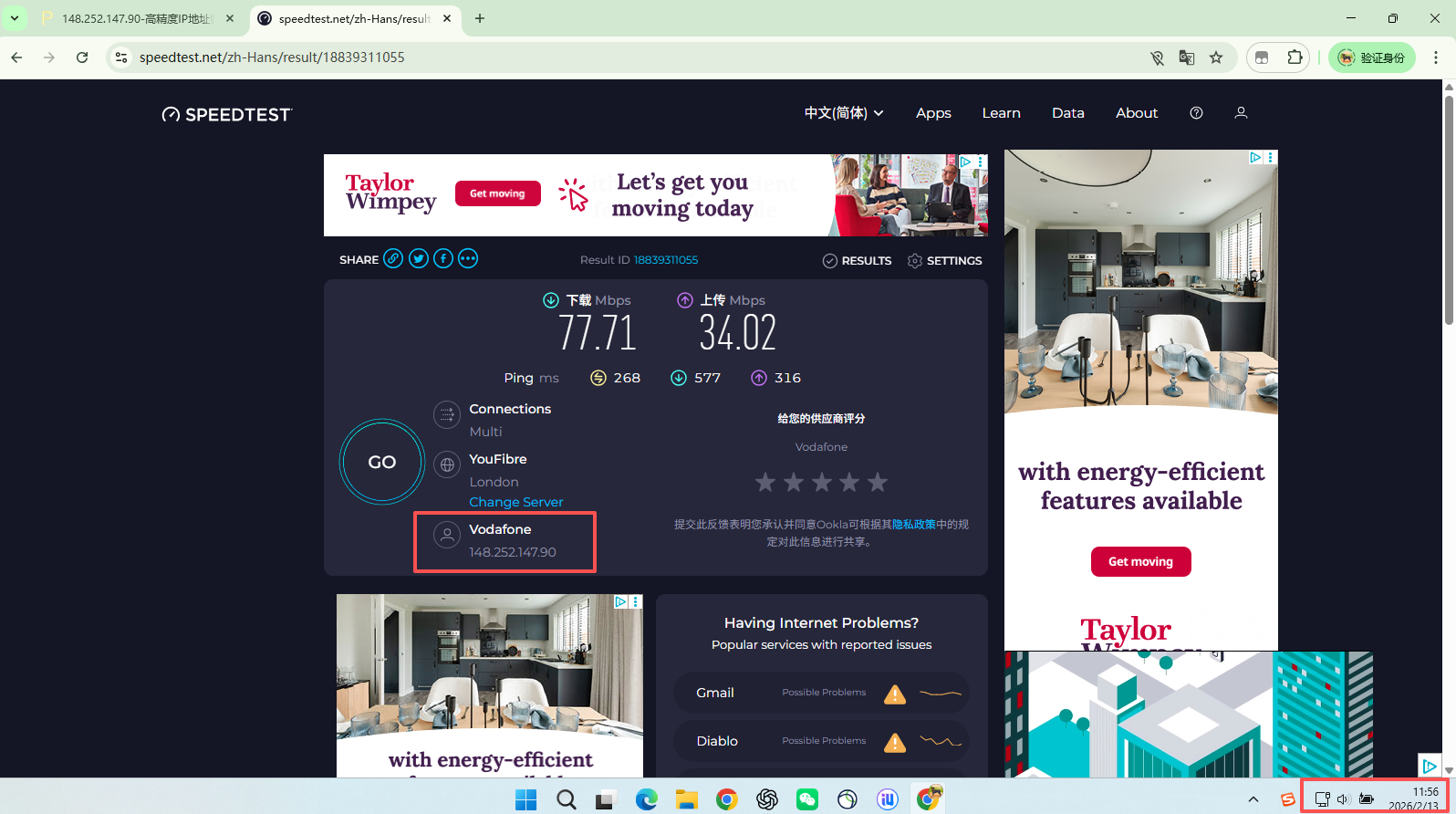This screenshot has height=814, width=1456.
Task: Share the result on Facebook
Action: [x=443, y=259]
